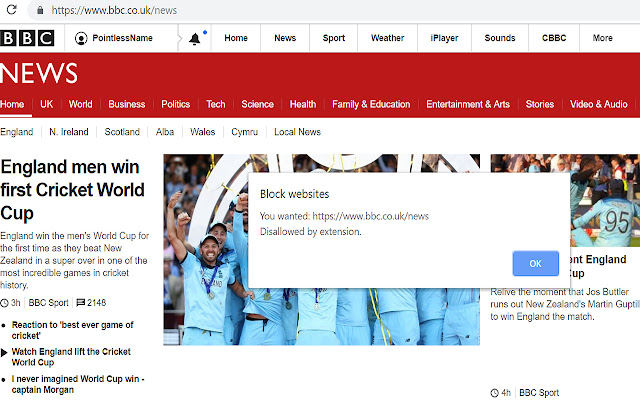Click the BBC logo
640x400 pixels.
pos(27,38)
